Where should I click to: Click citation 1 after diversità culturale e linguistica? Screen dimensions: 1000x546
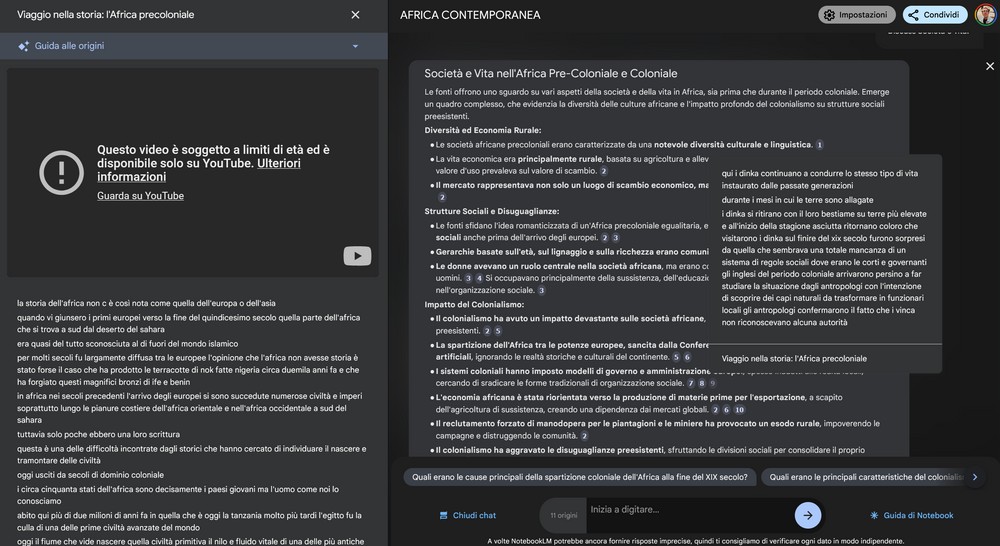point(820,145)
